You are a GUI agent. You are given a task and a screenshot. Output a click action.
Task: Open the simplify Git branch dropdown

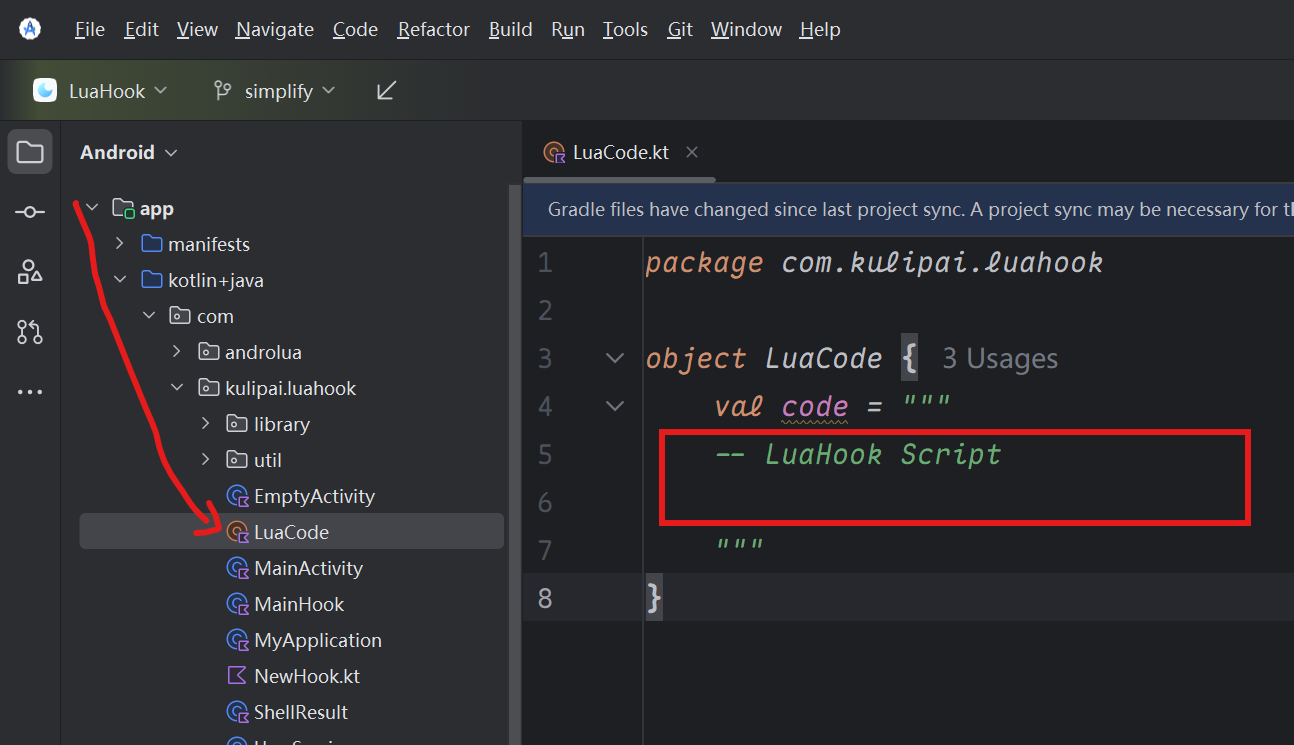pyautogui.click(x=275, y=91)
